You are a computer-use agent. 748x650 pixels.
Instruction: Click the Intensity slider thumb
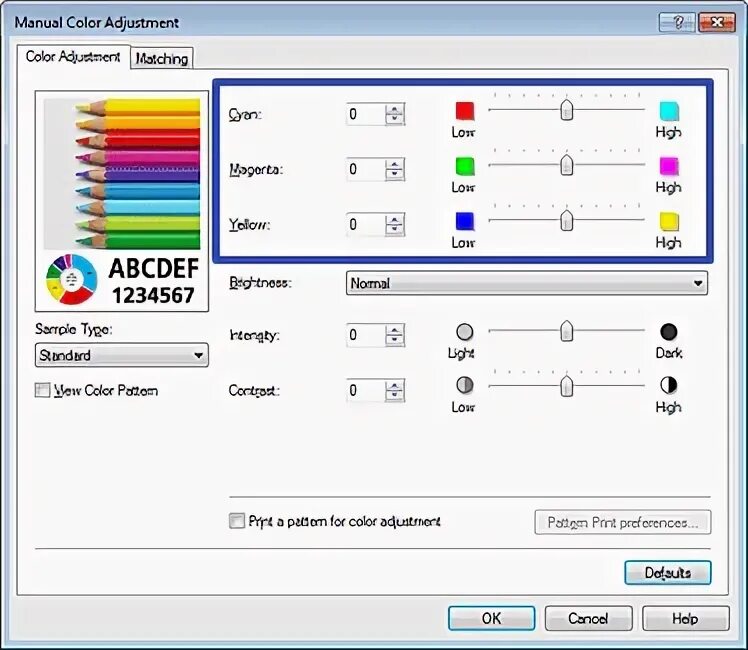click(x=567, y=330)
